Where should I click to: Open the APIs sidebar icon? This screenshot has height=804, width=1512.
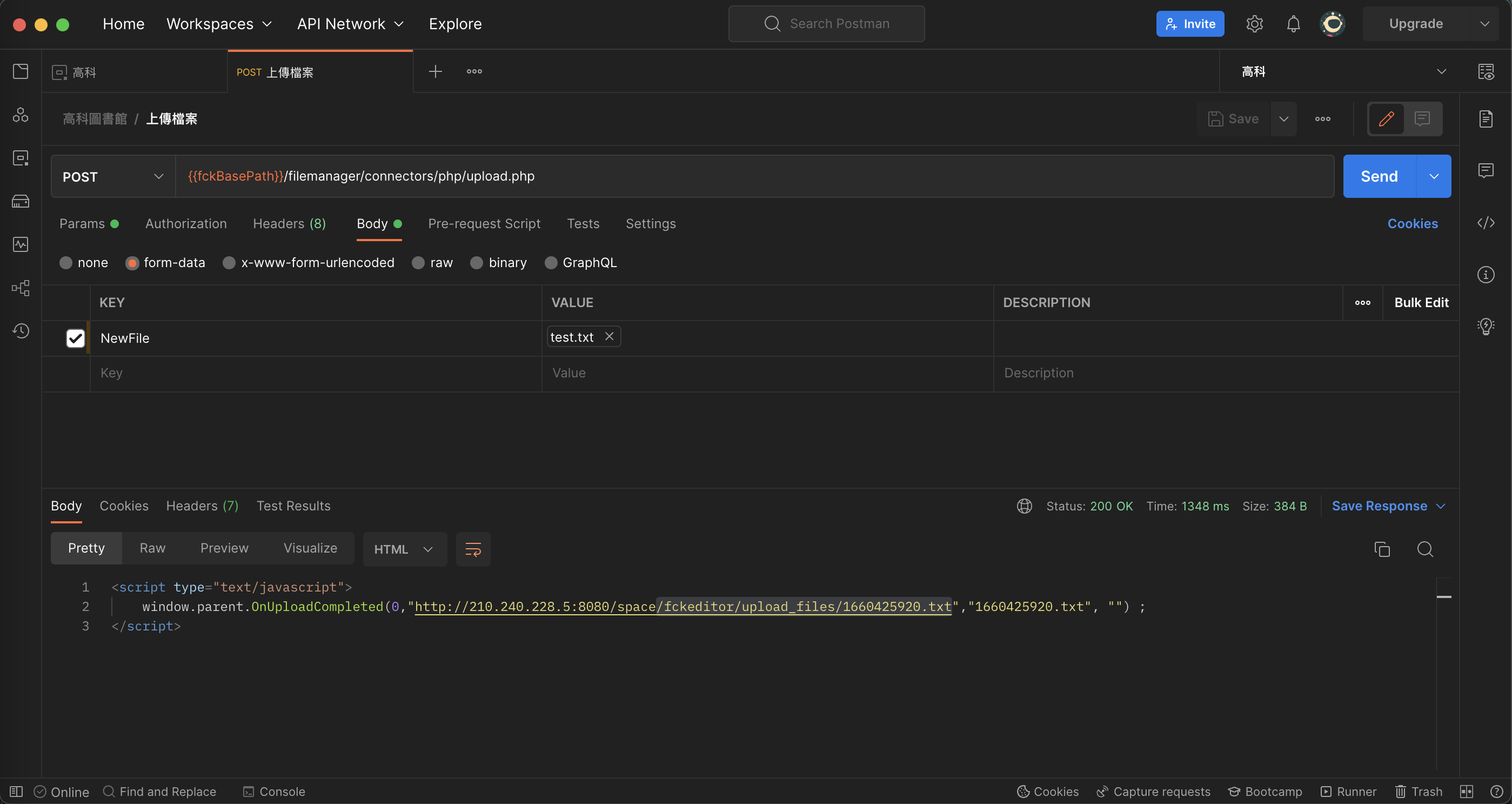[21, 115]
